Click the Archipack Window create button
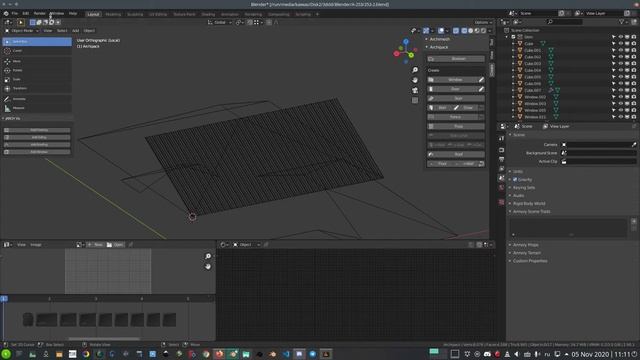 tap(452, 80)
